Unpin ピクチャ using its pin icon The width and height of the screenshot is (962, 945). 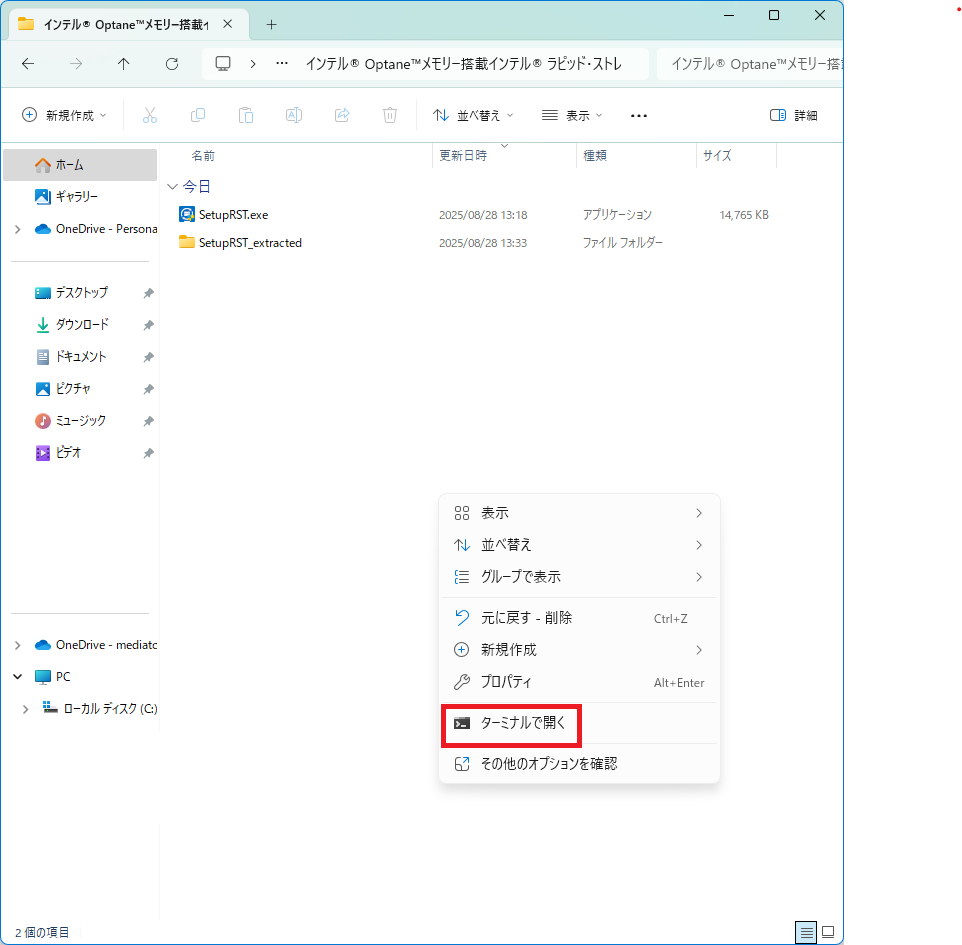(148, 389)
